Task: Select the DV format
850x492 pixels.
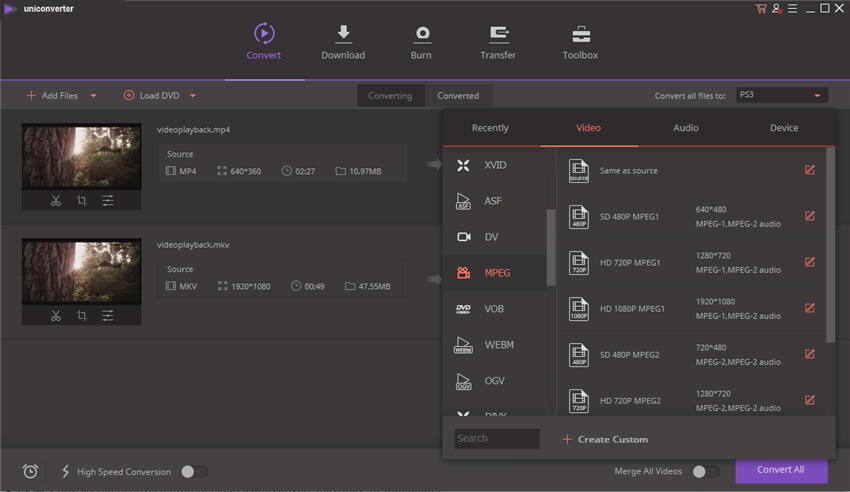Action: 494,237
